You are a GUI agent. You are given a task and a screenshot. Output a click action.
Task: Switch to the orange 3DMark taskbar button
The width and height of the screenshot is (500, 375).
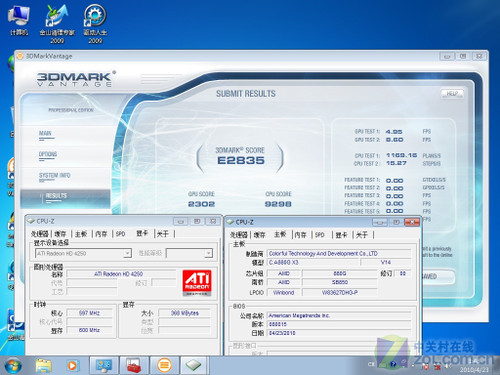coord(164,366)
